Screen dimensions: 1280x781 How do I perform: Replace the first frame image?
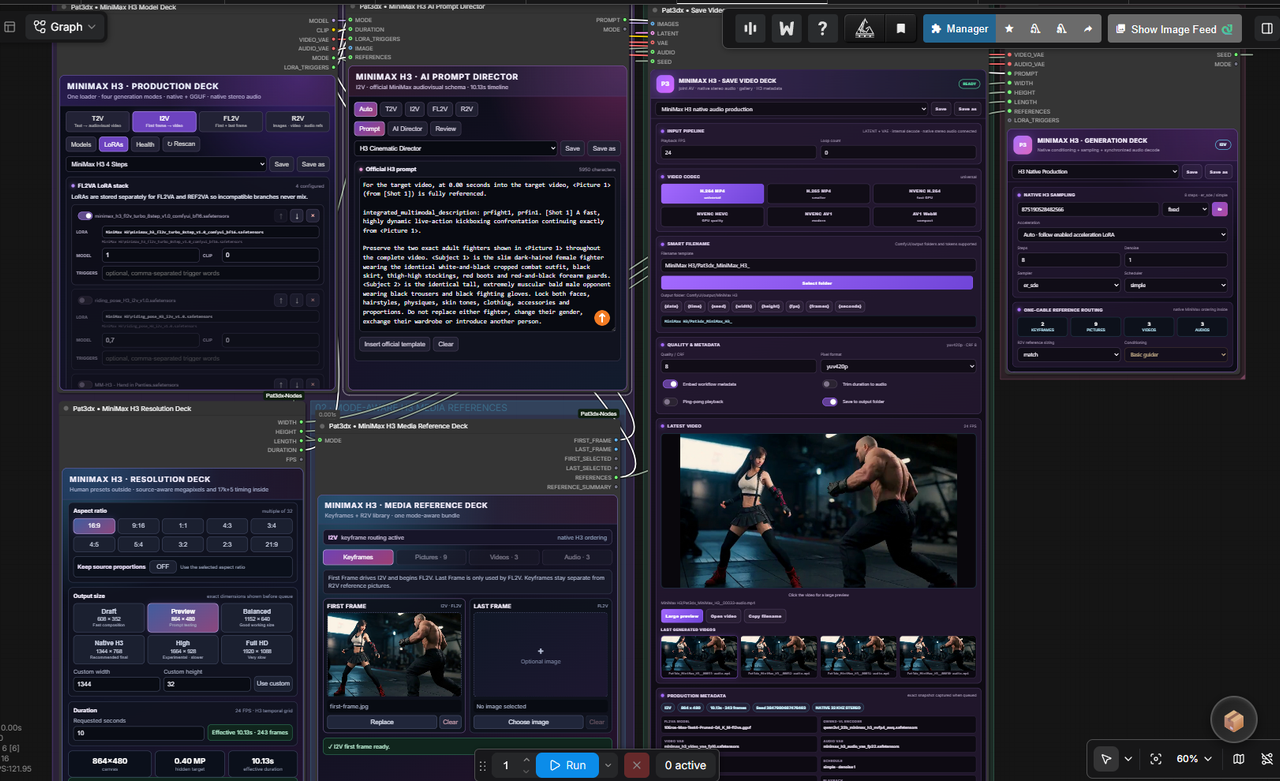[382, 722]
